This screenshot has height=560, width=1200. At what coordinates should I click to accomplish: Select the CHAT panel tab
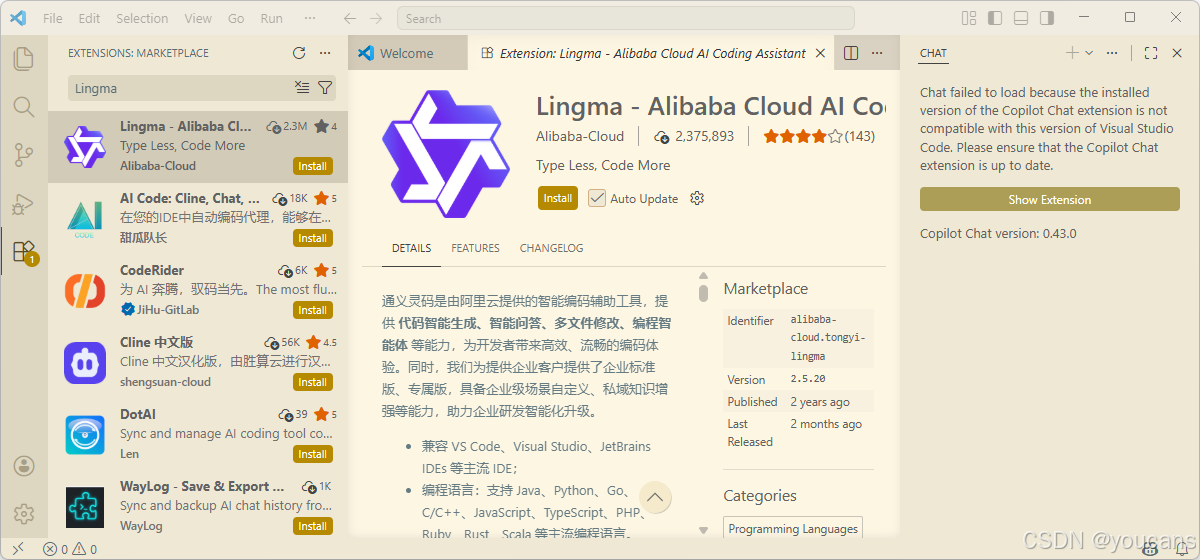click(x=933, y=53)
